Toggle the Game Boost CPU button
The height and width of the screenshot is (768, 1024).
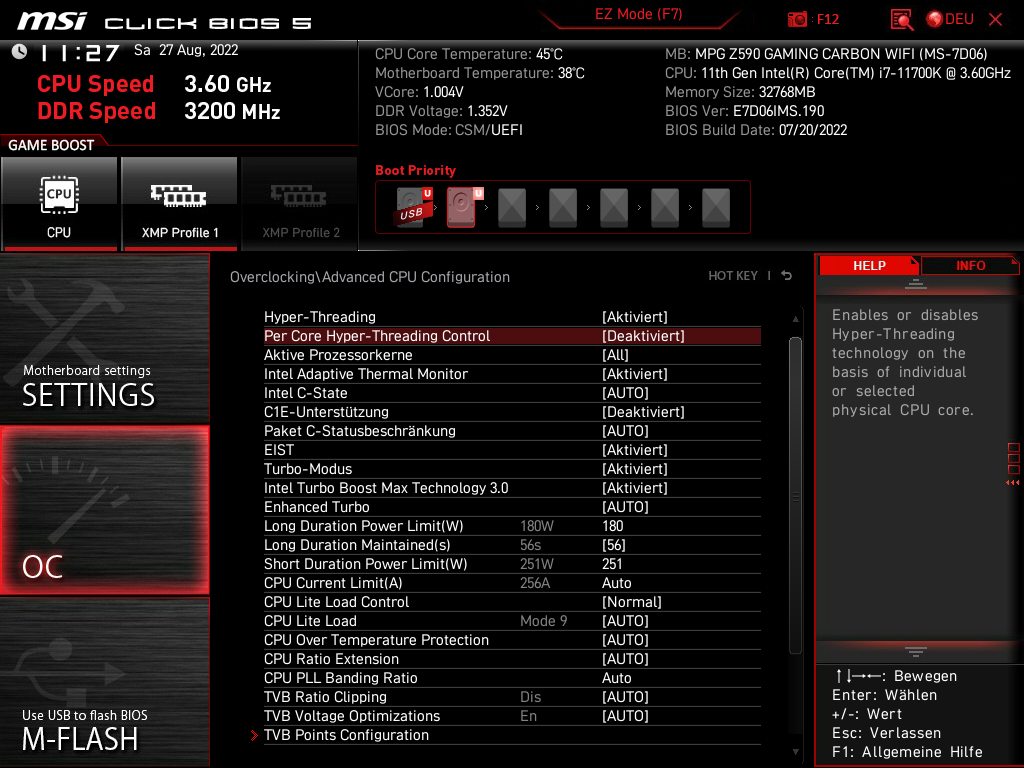59,204
